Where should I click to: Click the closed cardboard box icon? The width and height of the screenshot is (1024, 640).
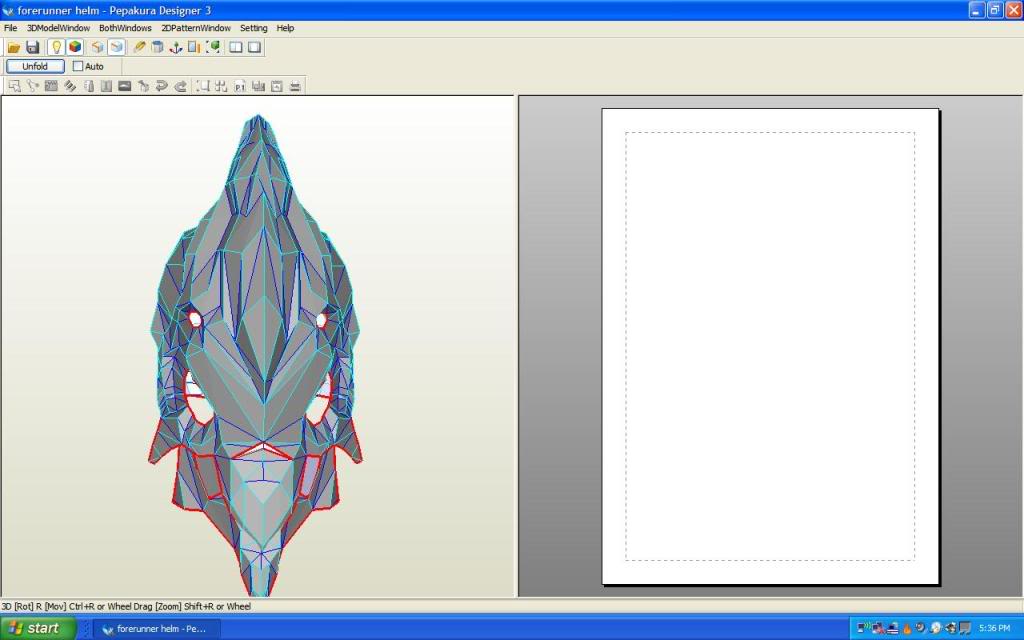coord(97,47)
